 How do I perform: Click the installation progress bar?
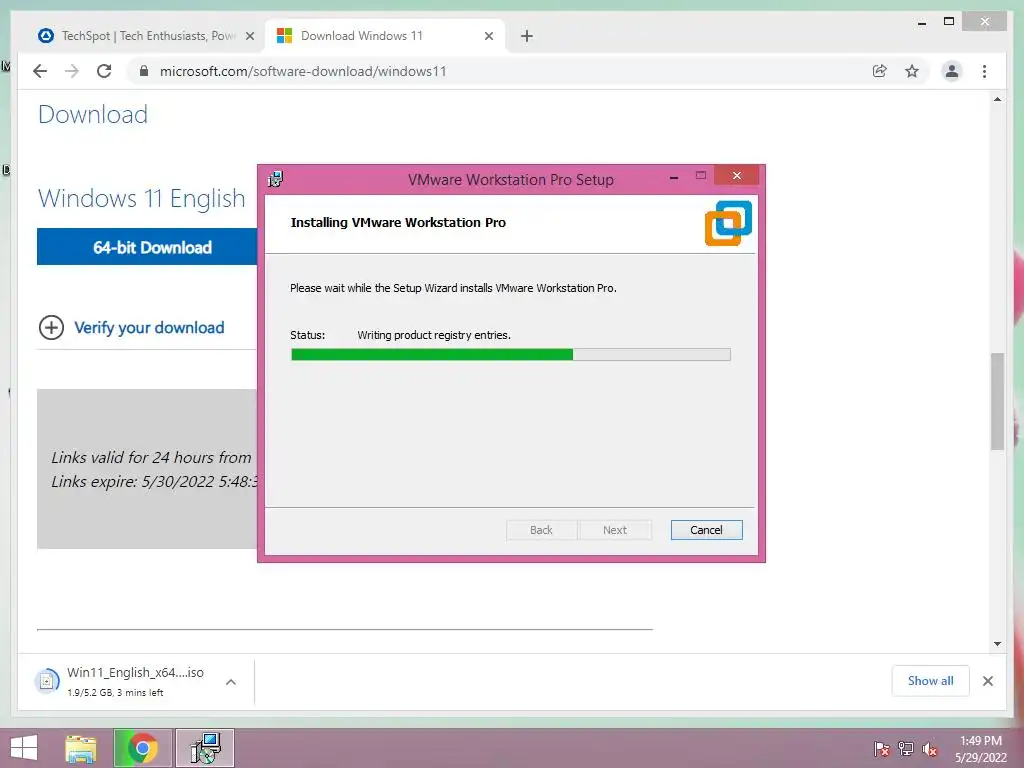(x=511, y=355)
